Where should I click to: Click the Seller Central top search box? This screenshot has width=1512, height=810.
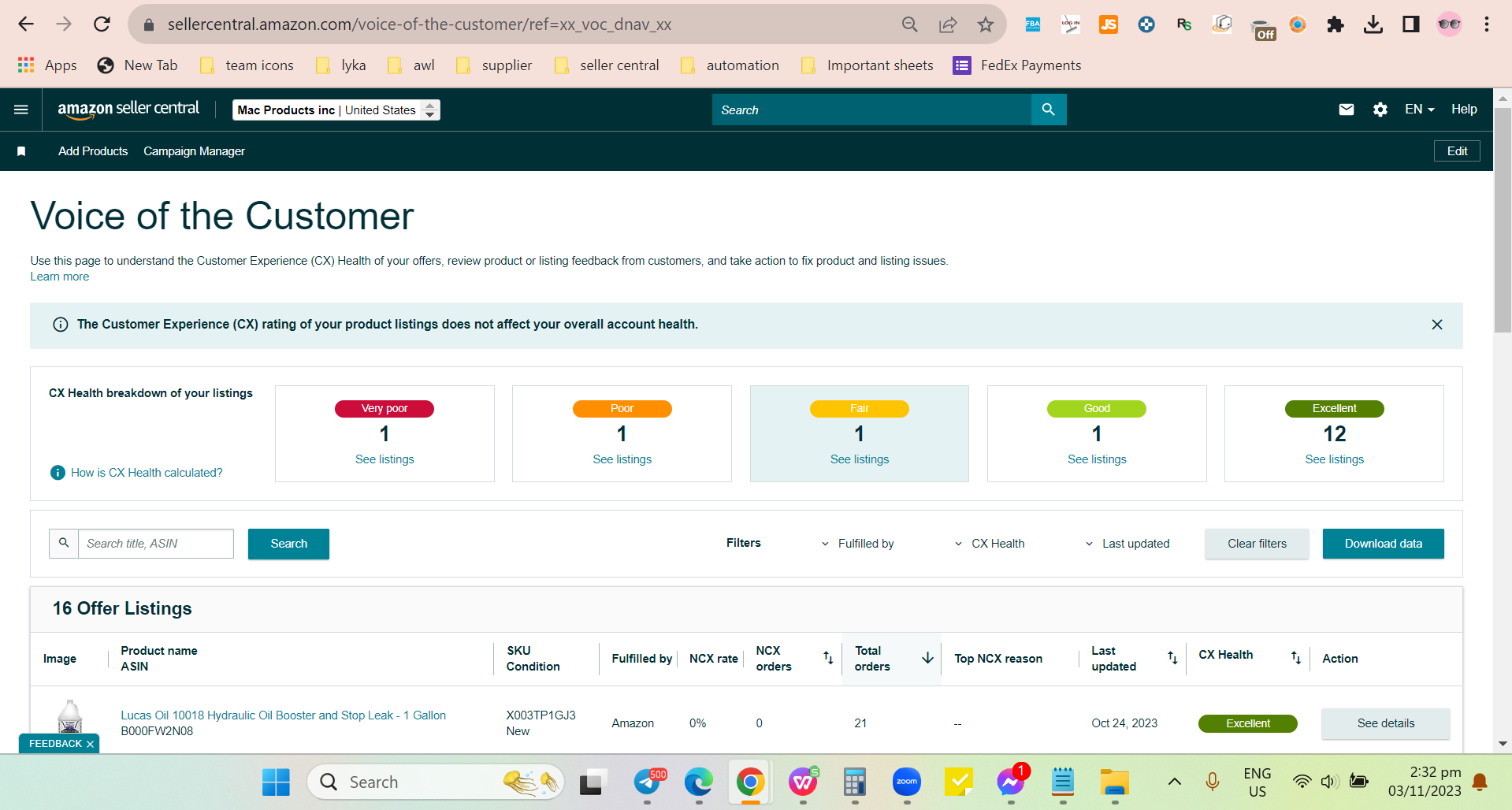[871, 110]
